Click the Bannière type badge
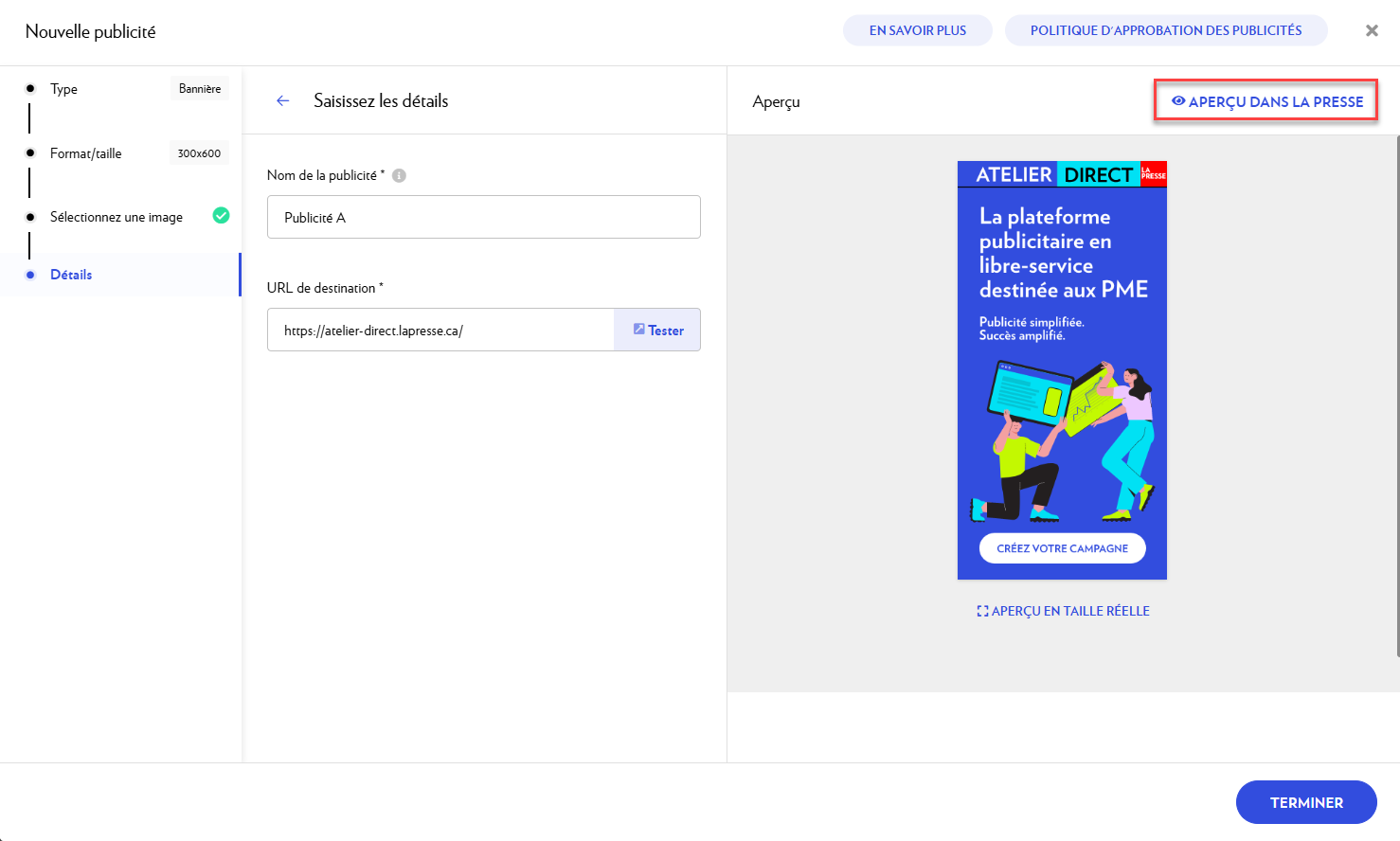 [200, 89]
